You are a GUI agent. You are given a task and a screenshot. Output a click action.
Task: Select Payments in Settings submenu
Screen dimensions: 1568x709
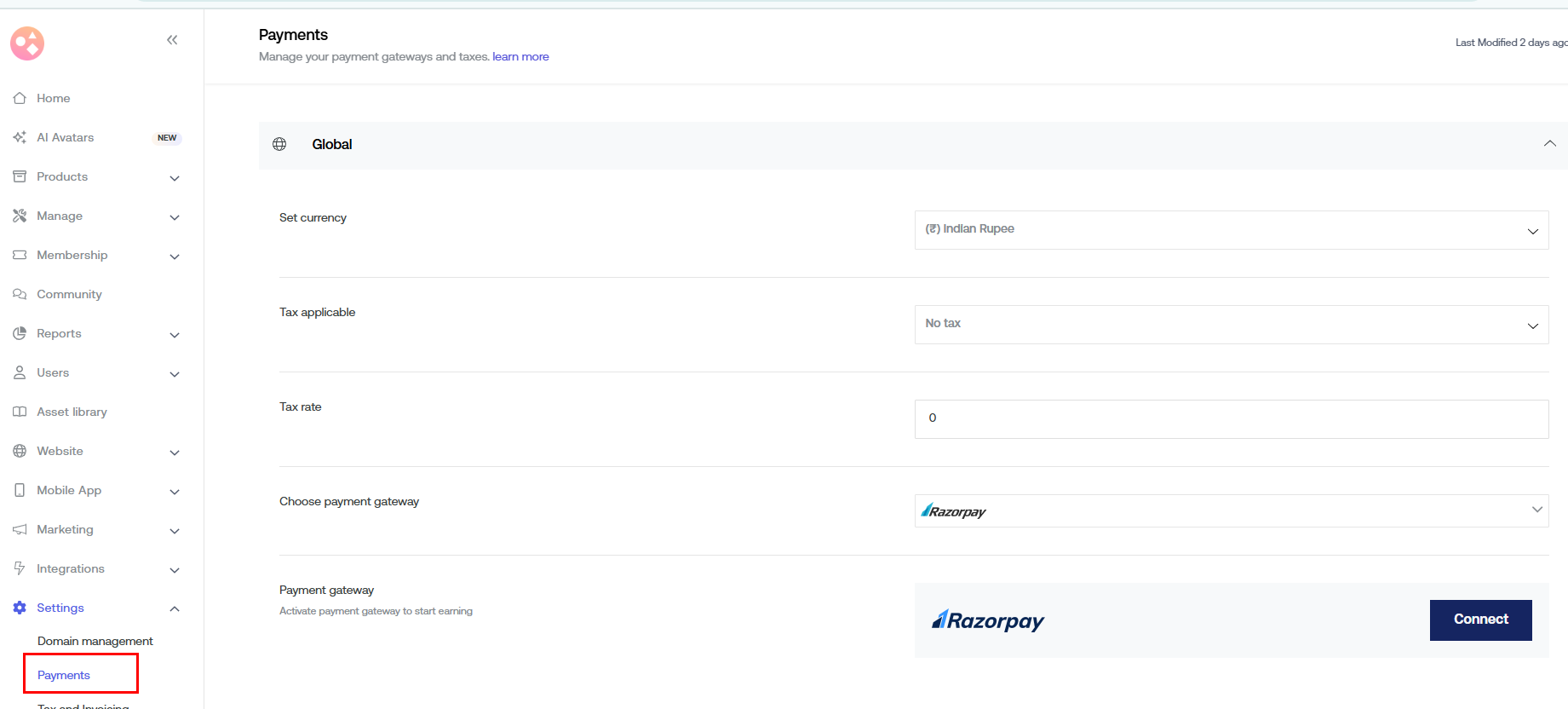(x=64, y=675)
